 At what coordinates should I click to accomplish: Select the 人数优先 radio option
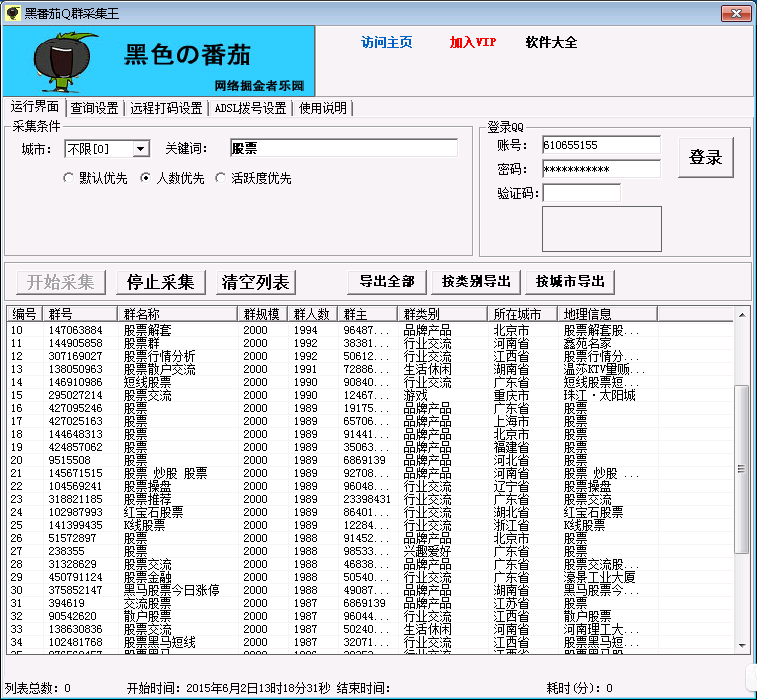pyautogui.click(x=145, y=178)
